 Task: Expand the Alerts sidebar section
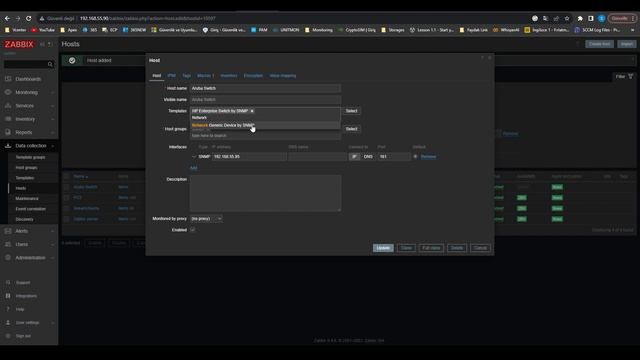pos(53,231)
